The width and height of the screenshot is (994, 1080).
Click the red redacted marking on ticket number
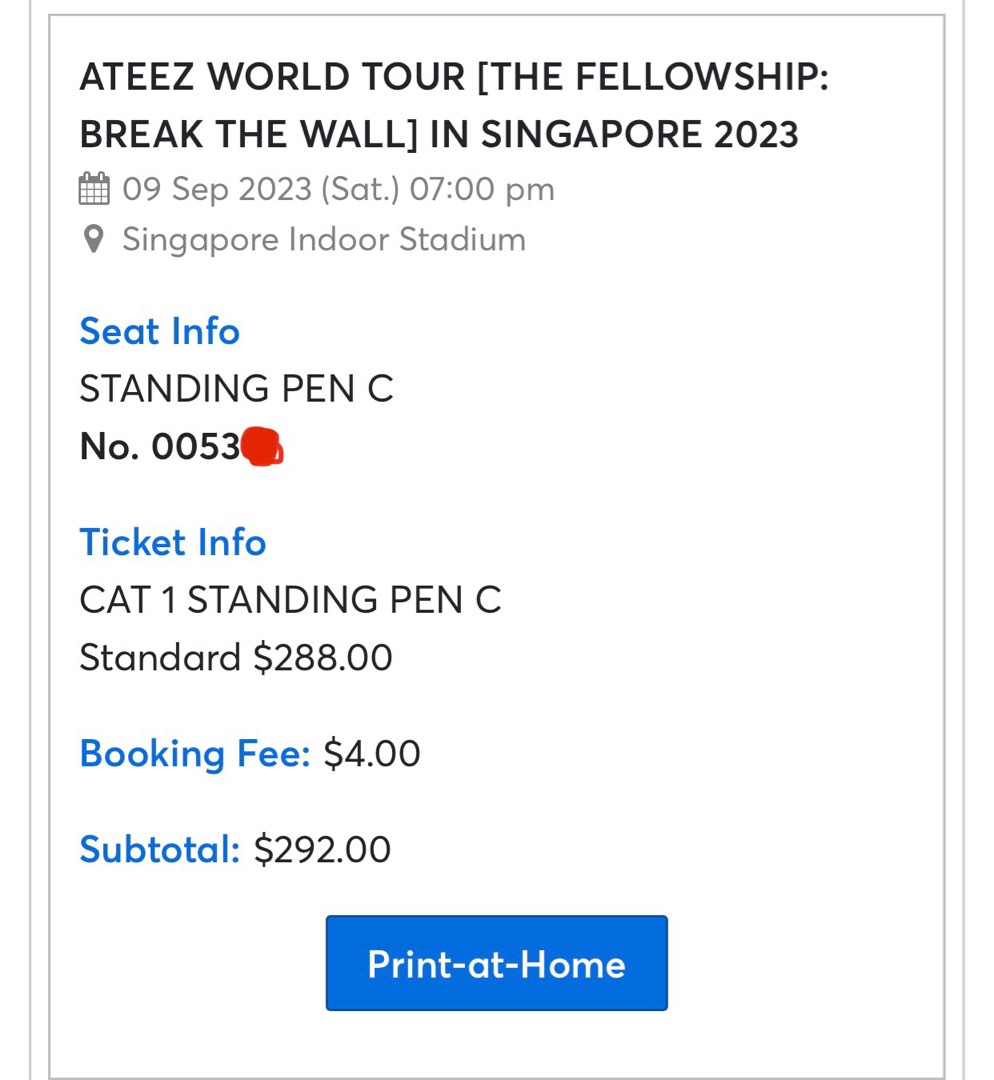click(263, 447)
